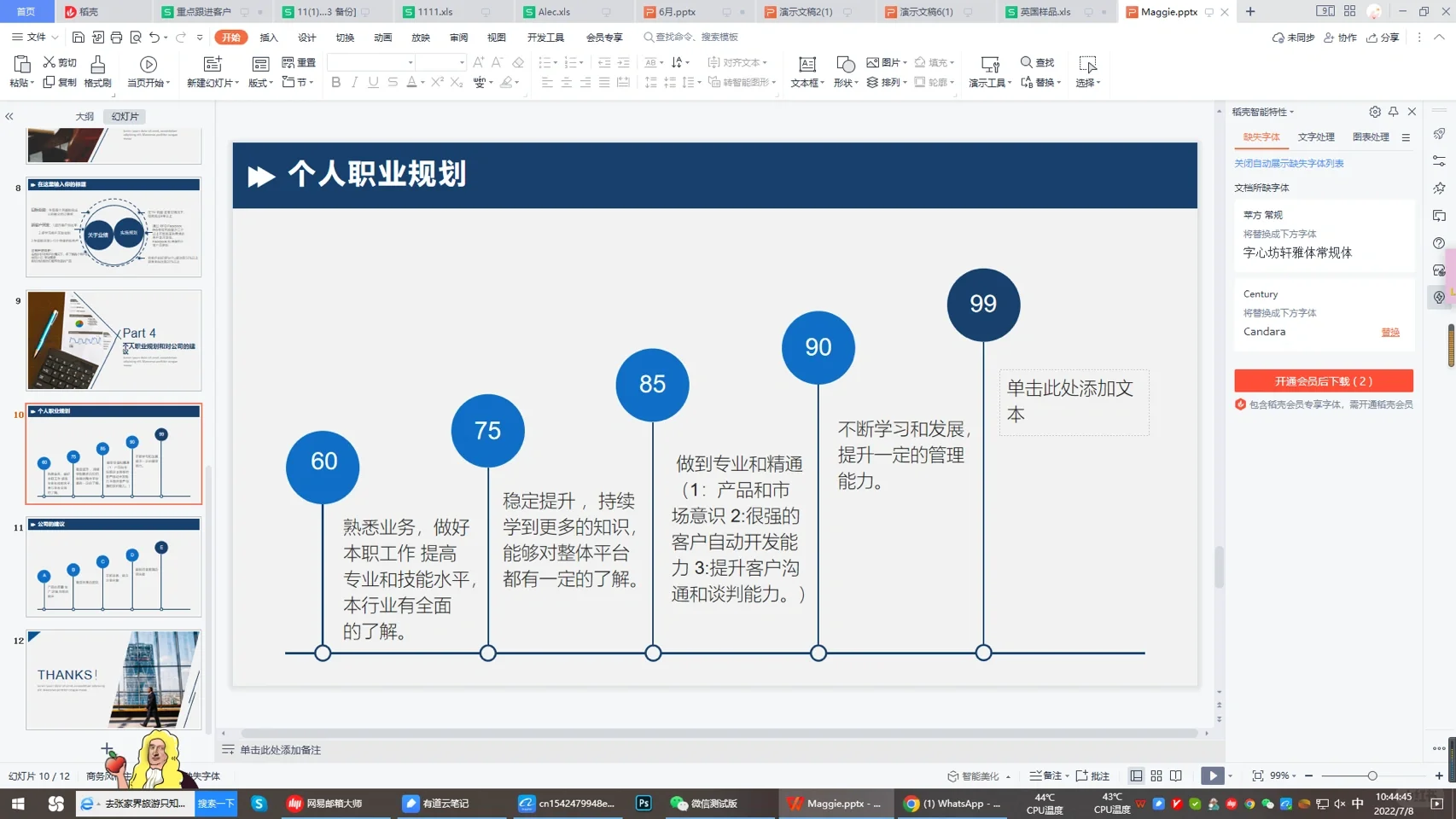This screenshot has height=819, width=1456.
Task: Toggle bold formatting
Action: tap(336, 83)
